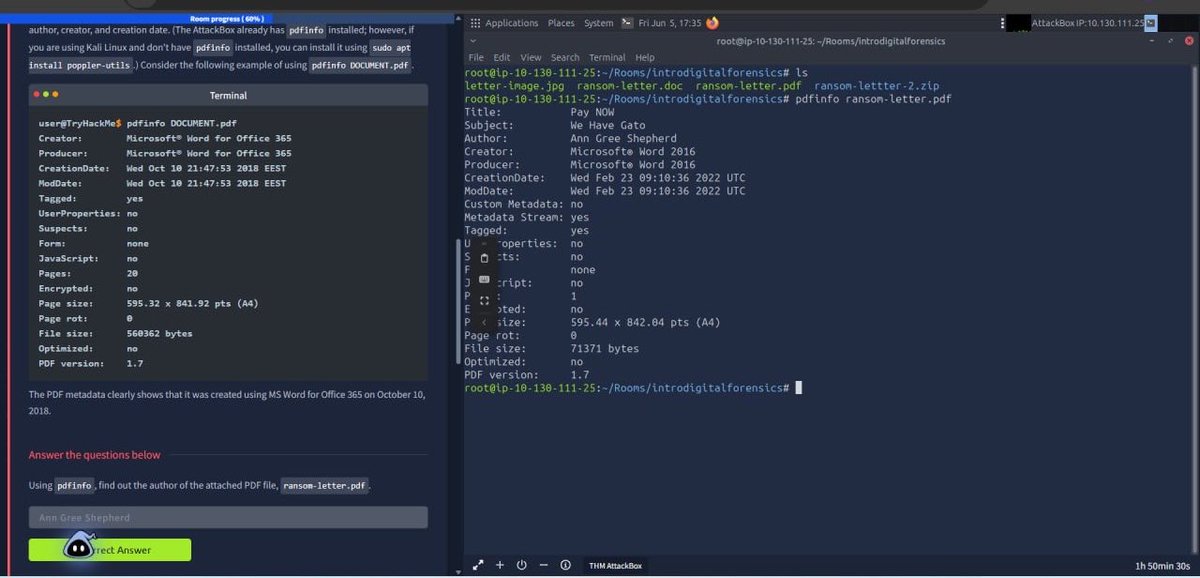Click the plus icon to add time
This screenshot has width=1200, height=578.
click(500, 565)
